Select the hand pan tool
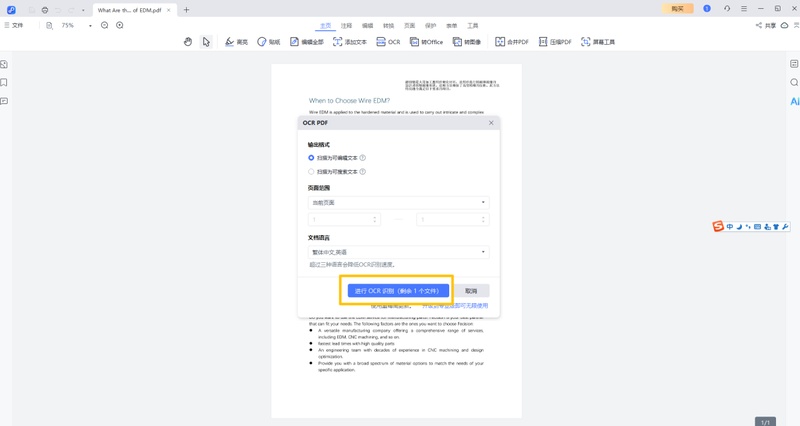This screenshot has width=800, height=426. click(x=188, y=42)
